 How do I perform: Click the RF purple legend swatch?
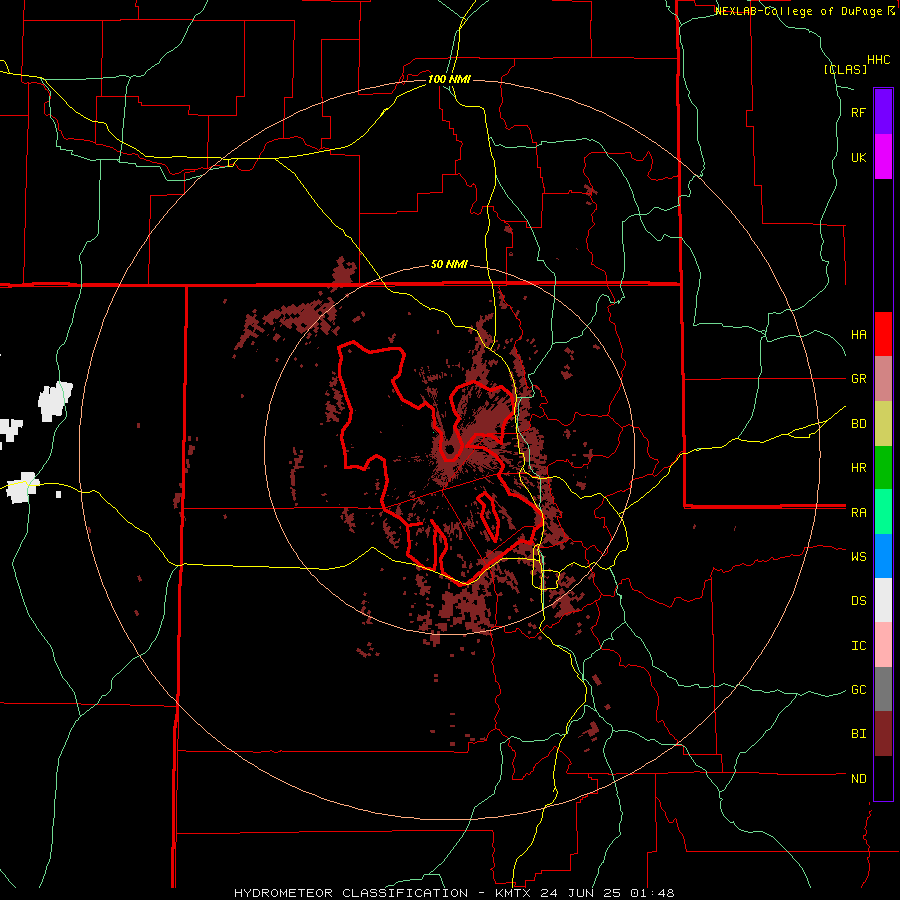tap(883, 112)
